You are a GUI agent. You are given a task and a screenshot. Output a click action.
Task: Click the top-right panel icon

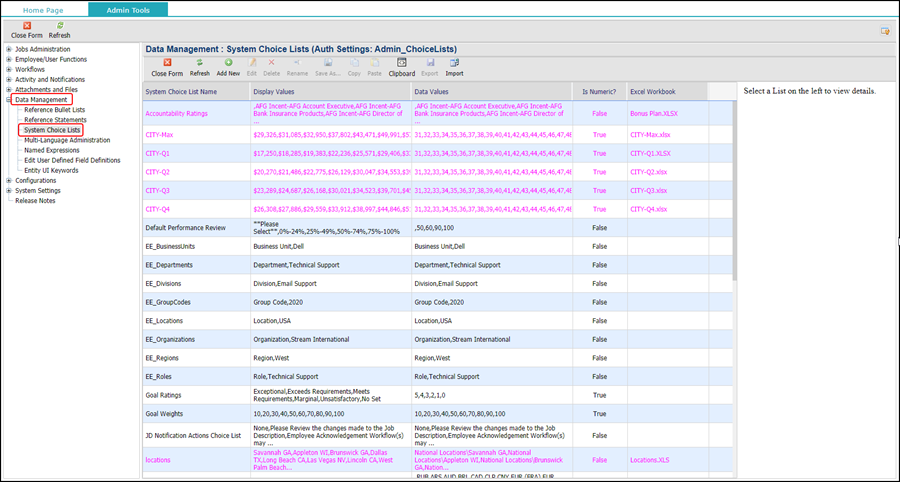[x=884, y=31]
